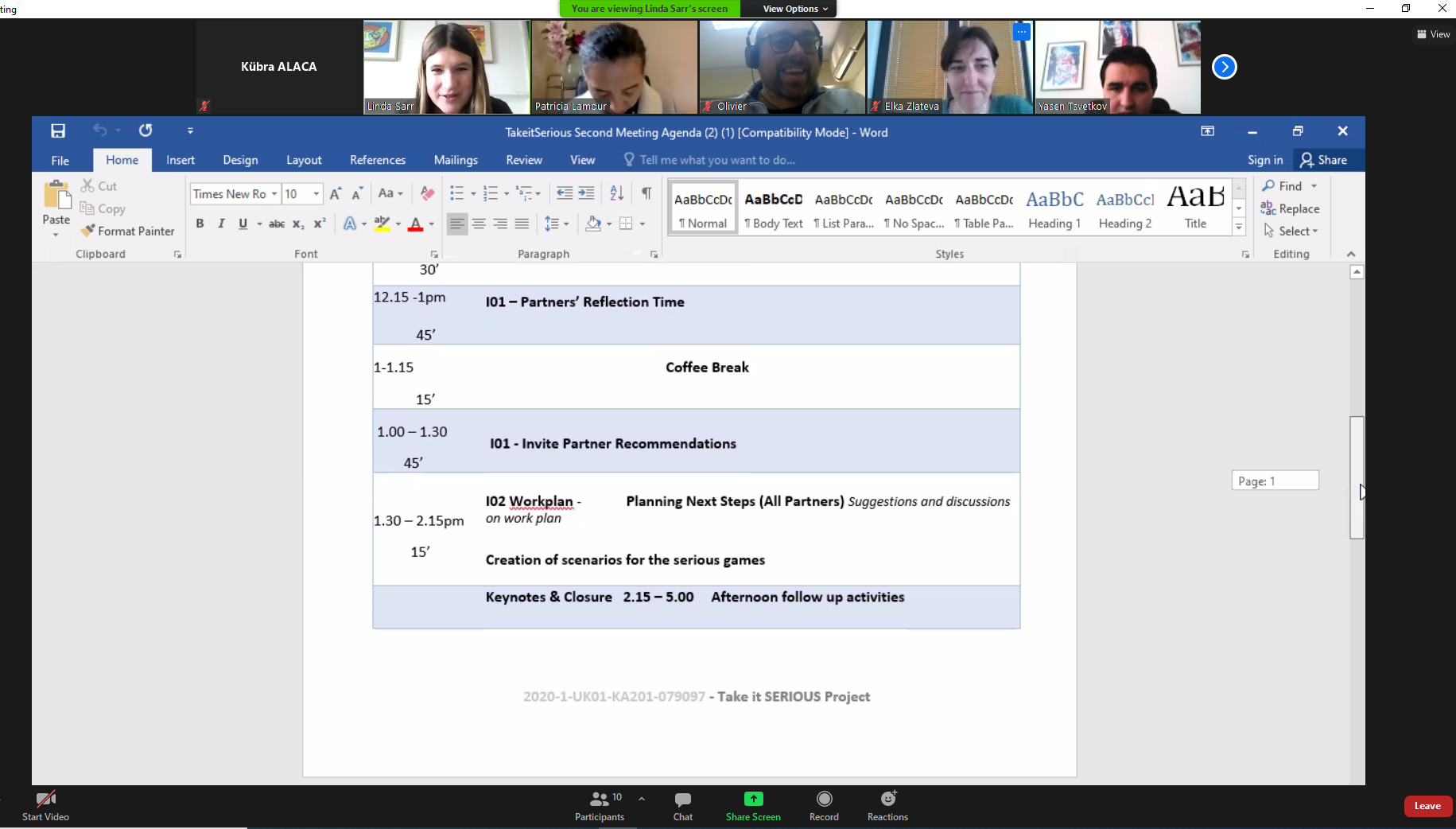Click the Replace button in Editing group

click(1291, 208)
